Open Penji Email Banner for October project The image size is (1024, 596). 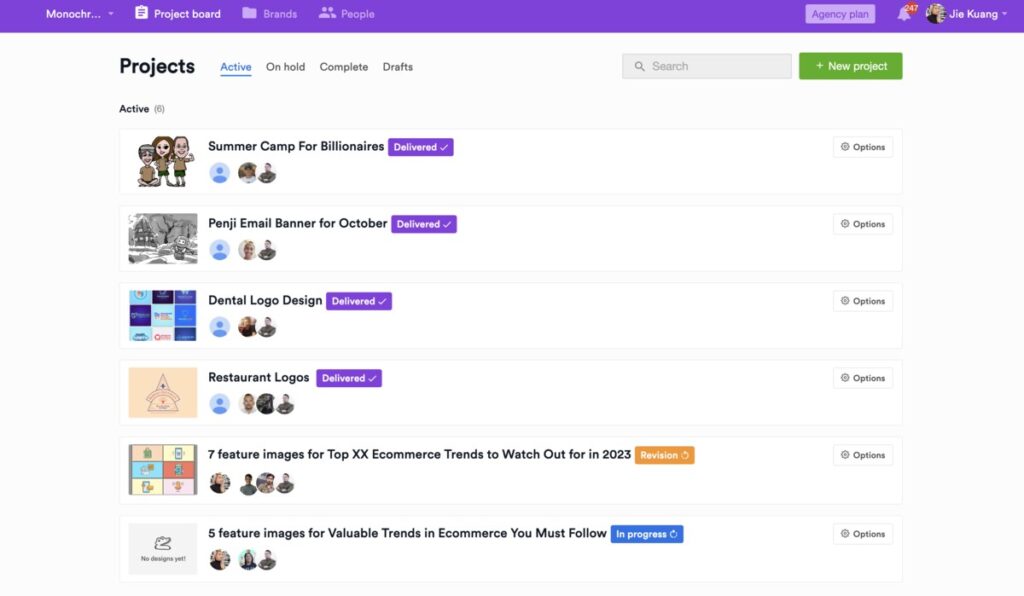coord(297,223)
